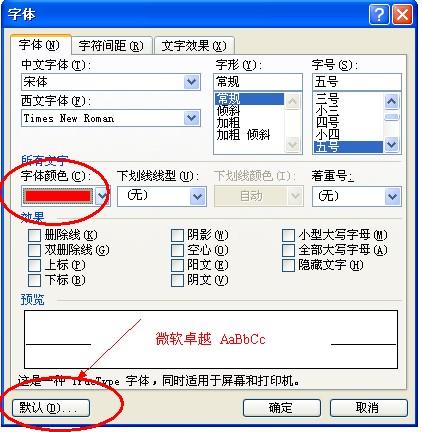The width and height of the screenshot is (422, 432).
Task: Check the 隐藏文字 hidden text option
Action: pyautogui.click(x=288, y=265)
